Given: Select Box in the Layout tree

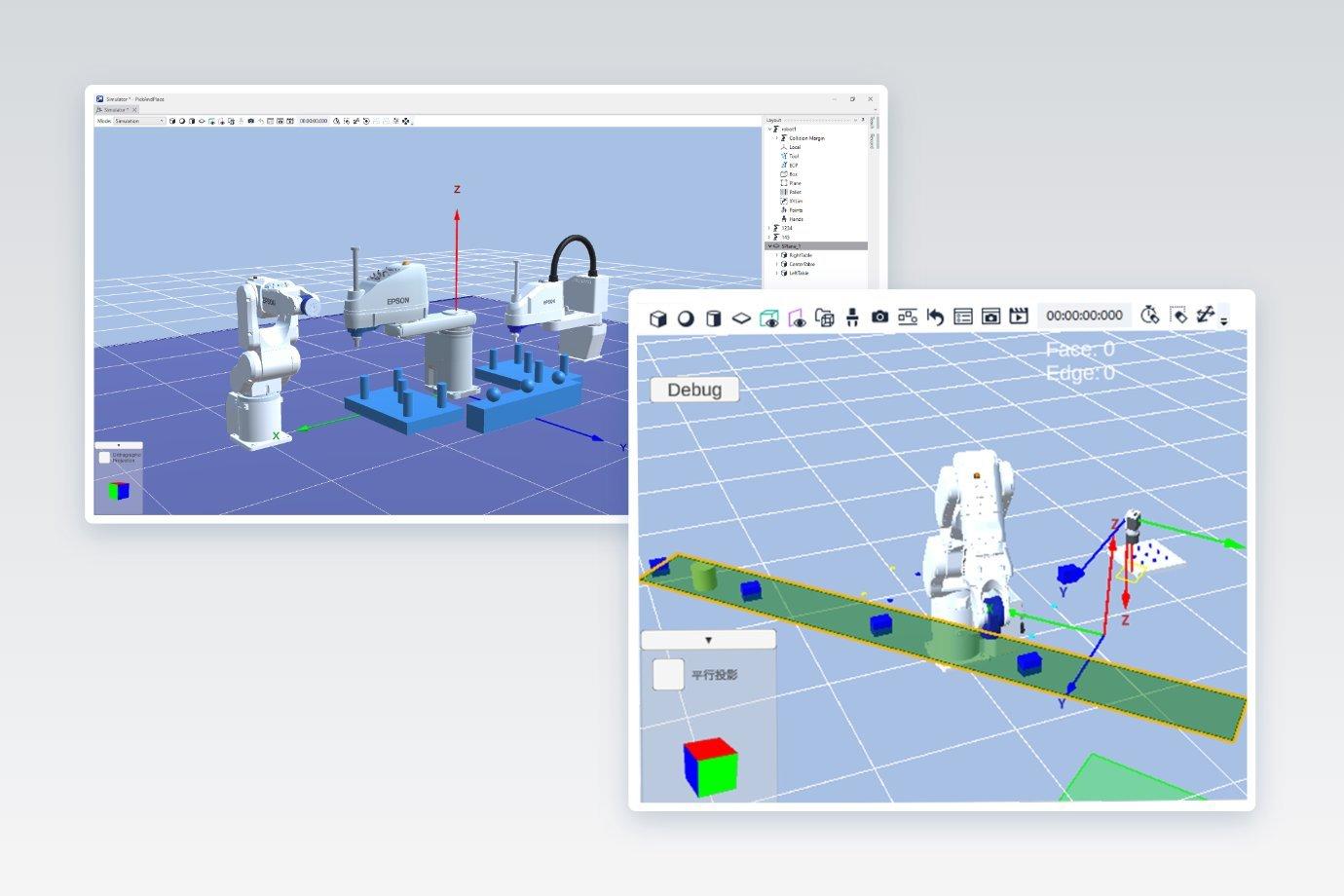Looking at the screenshot, I should 794,174.
